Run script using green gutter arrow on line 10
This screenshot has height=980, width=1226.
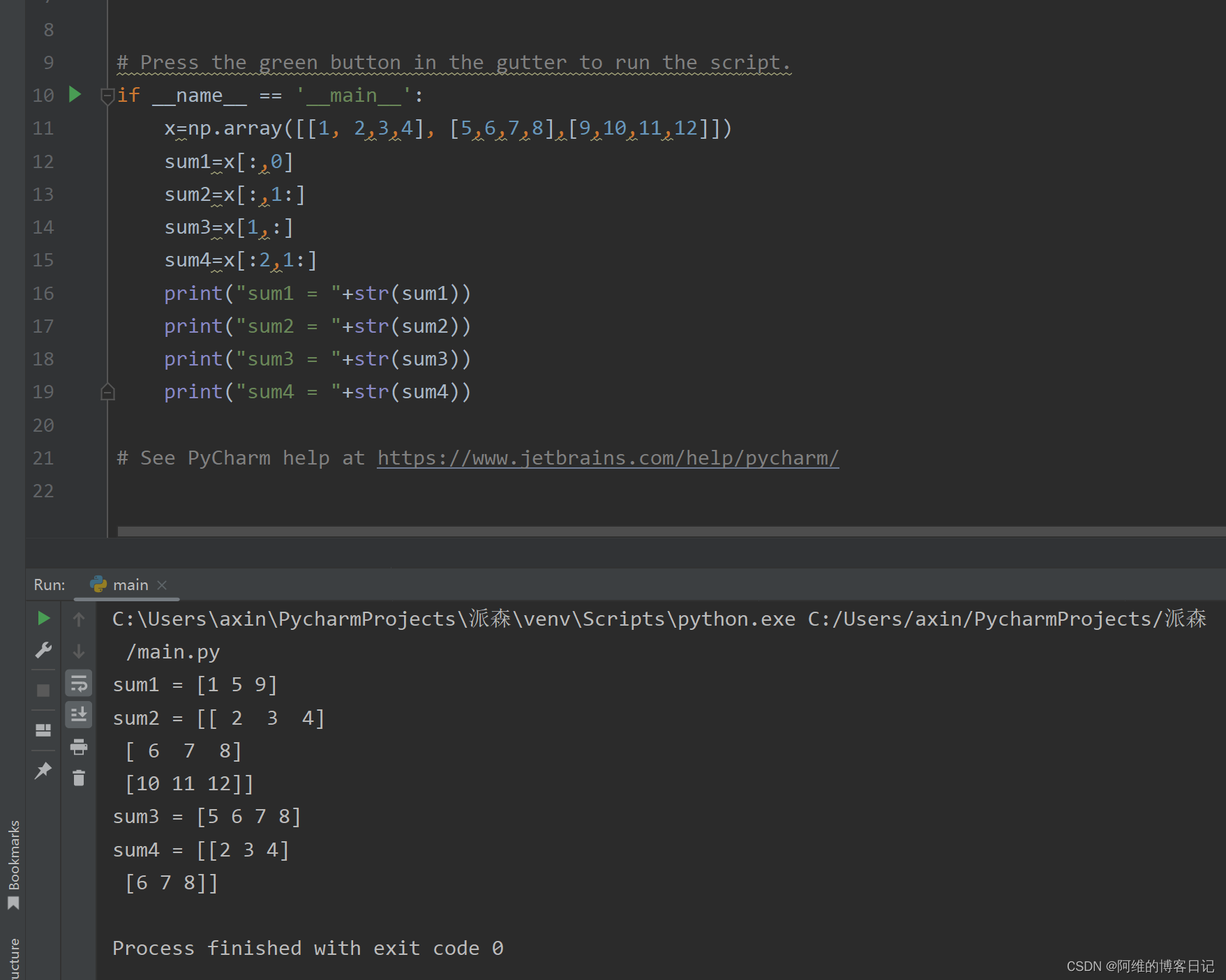click(x=75, y=94)
